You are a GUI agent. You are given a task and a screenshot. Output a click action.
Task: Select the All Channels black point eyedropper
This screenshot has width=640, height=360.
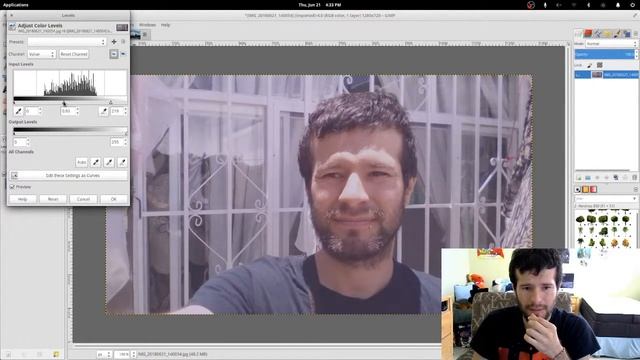(96, 162)
